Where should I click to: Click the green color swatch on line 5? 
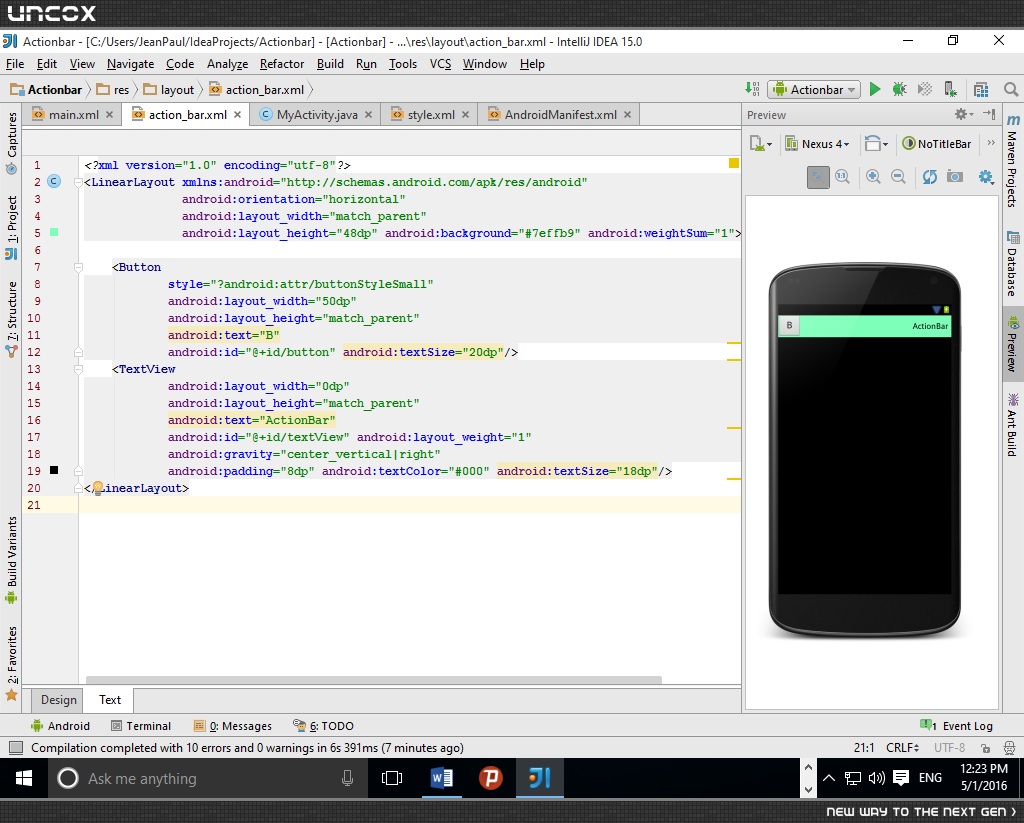[x=54, y=233]
